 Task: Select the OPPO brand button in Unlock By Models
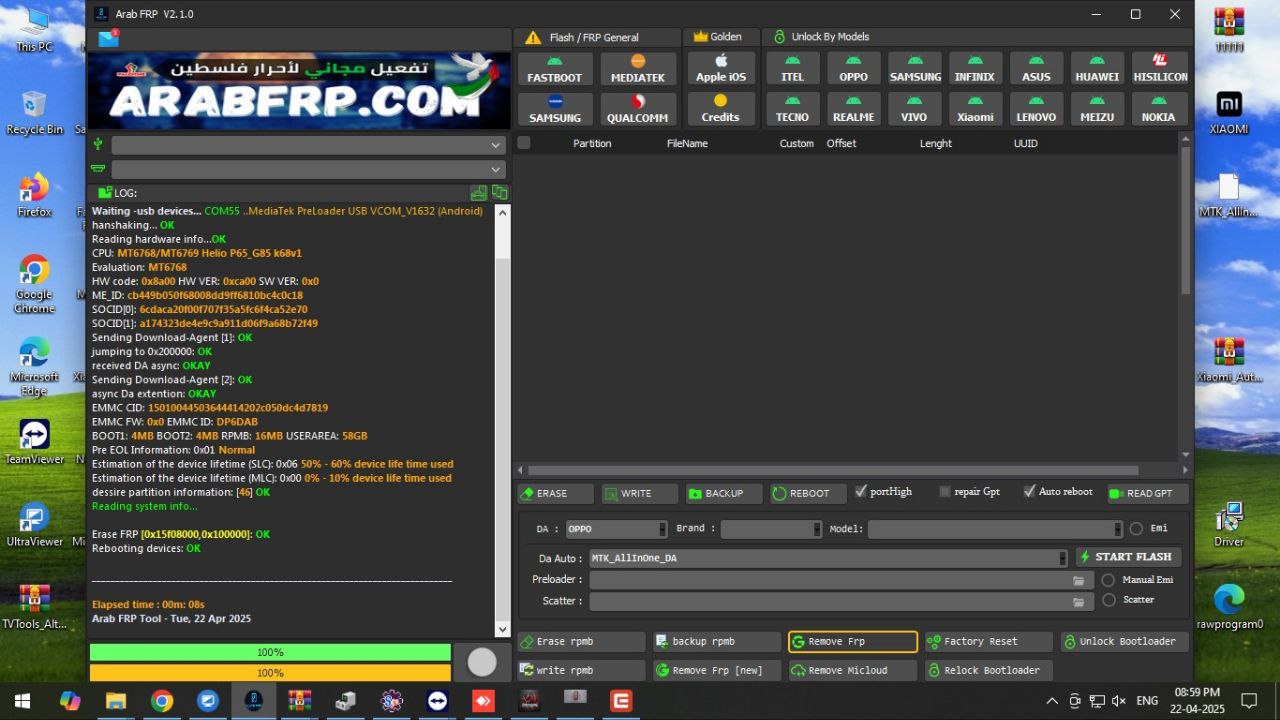854,69
